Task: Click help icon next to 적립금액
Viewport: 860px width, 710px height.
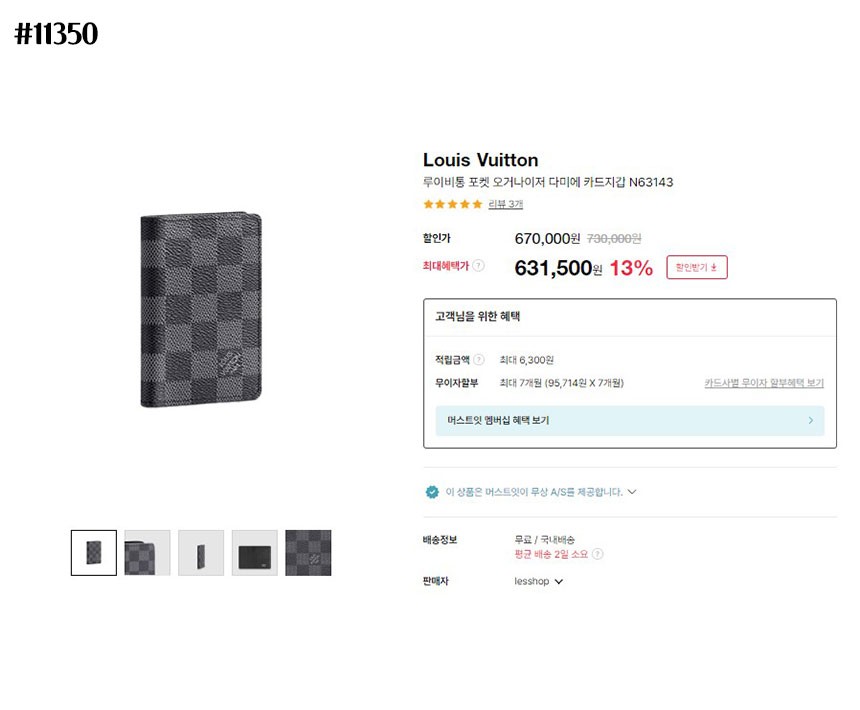Action: click(479, 360)
